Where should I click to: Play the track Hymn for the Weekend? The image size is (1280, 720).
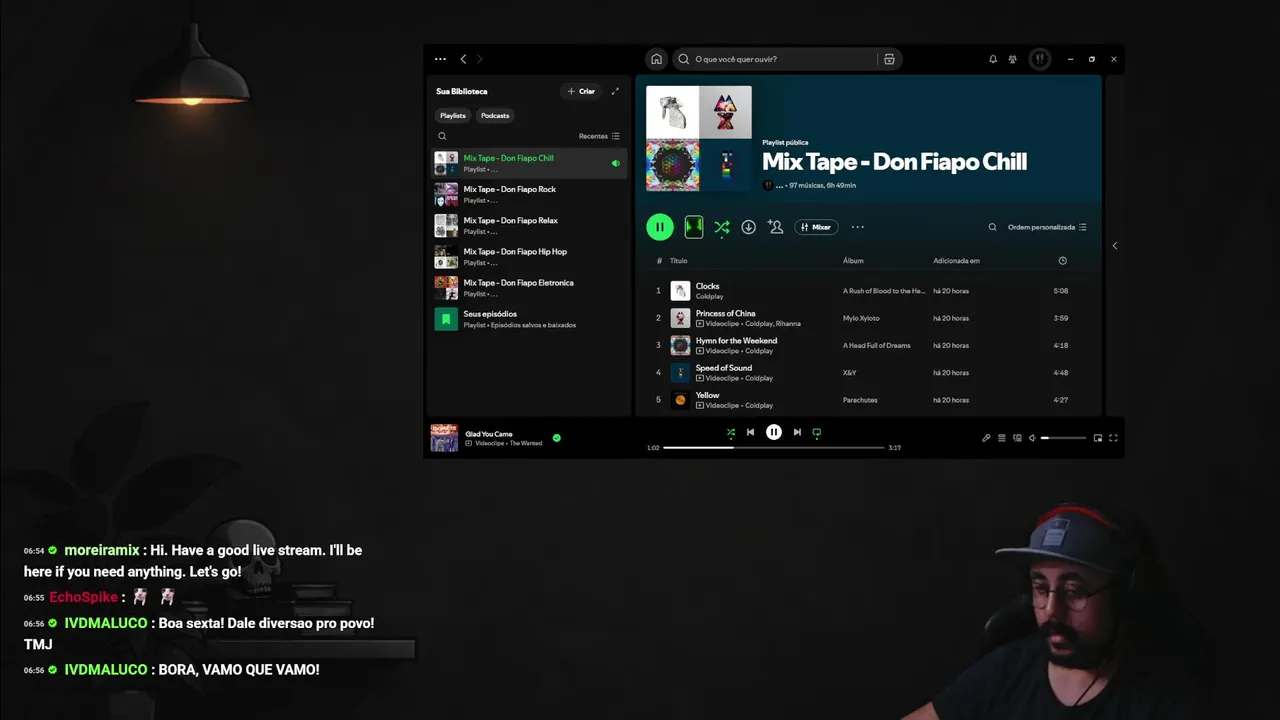click(x=736, y=340)
